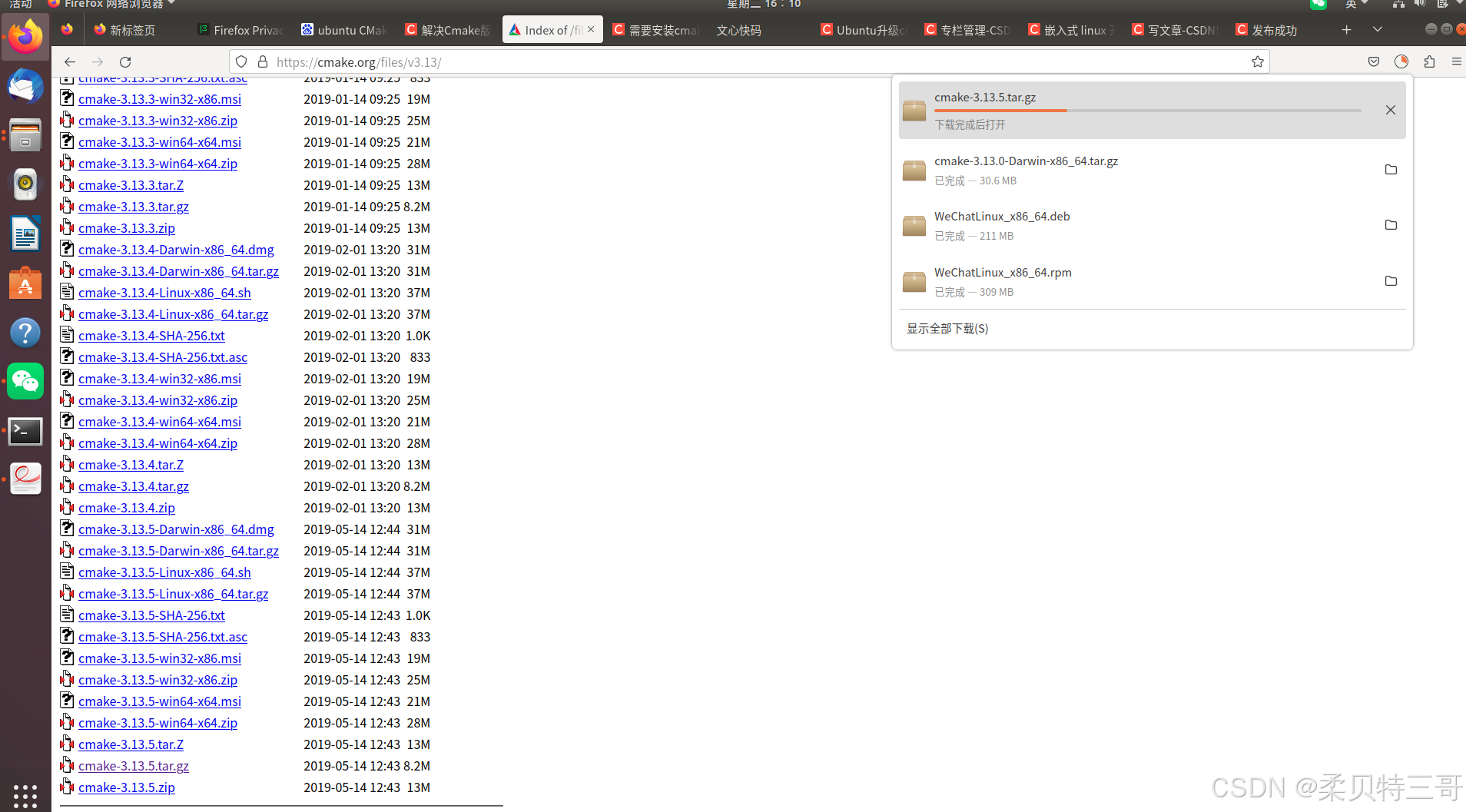
Task: Open the clock and calendar in top bar
Action: (x=764, y=4)
